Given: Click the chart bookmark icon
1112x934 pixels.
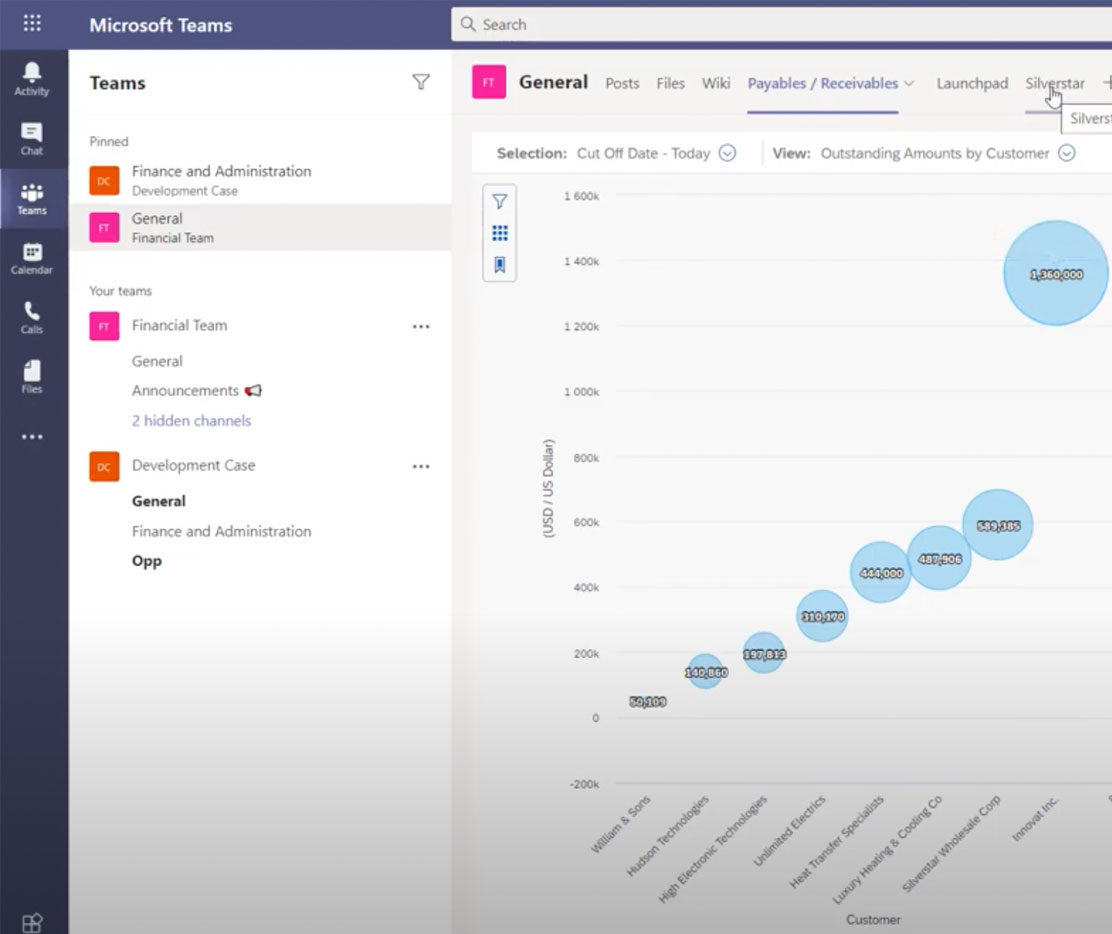Looking at the screenshot, I should click(x=500, y=265).
